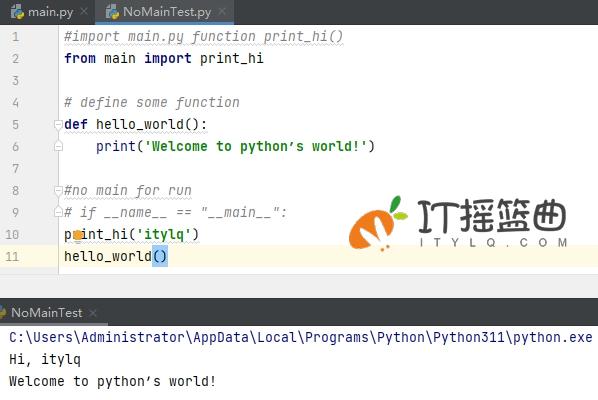Click line number 2 in the gutter
Screen dimensions: 598x400
pos(15,59)
